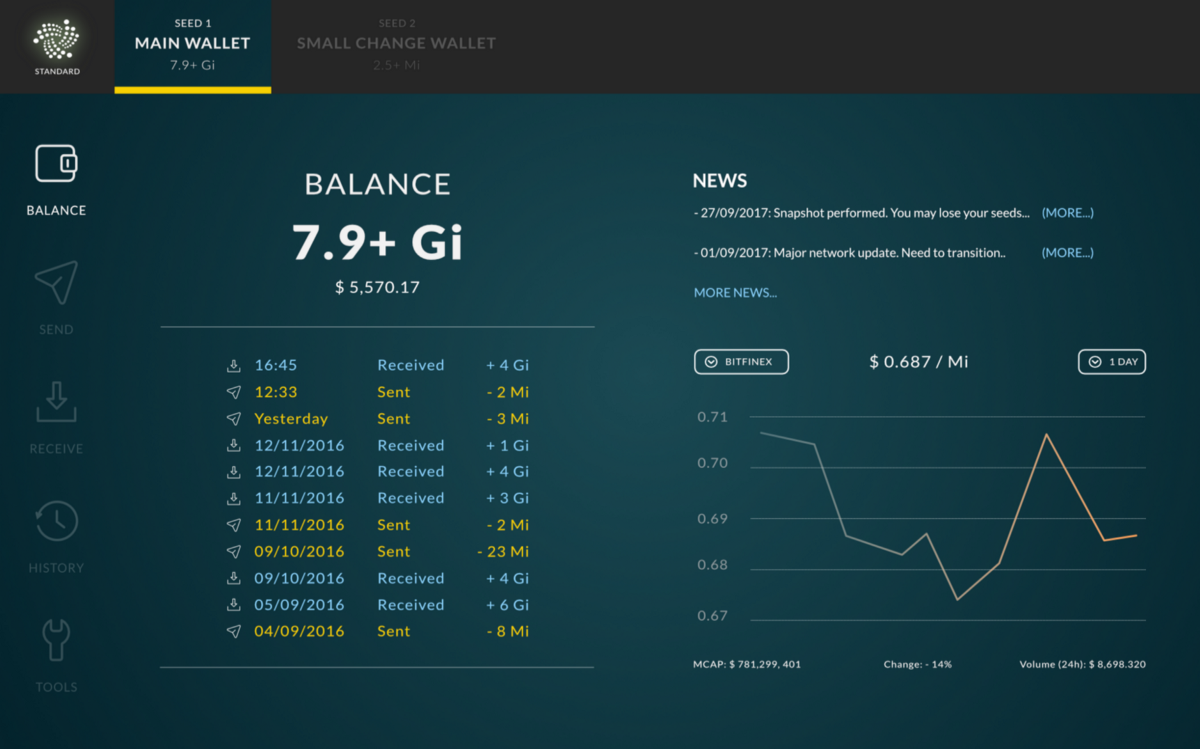This screenshot has height=749, width=1200.
Task: Open the Tools wrench icon
Action: [56, 640]
